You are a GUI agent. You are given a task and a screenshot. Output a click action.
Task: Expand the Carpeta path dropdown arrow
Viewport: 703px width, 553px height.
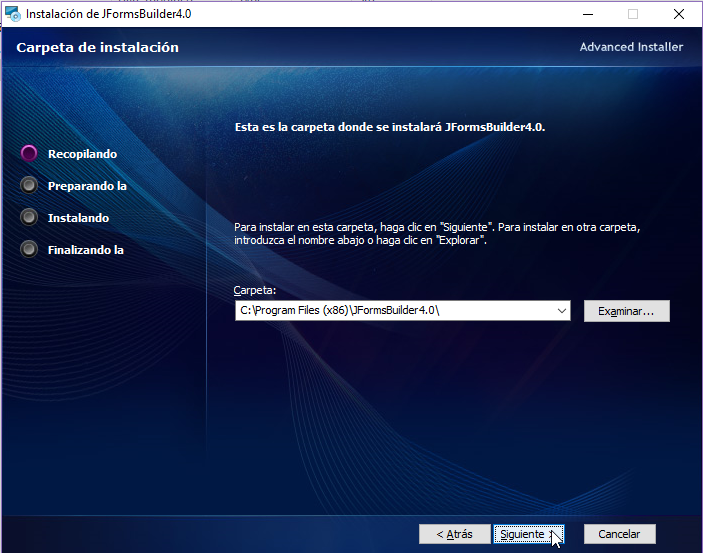point(561,311)
